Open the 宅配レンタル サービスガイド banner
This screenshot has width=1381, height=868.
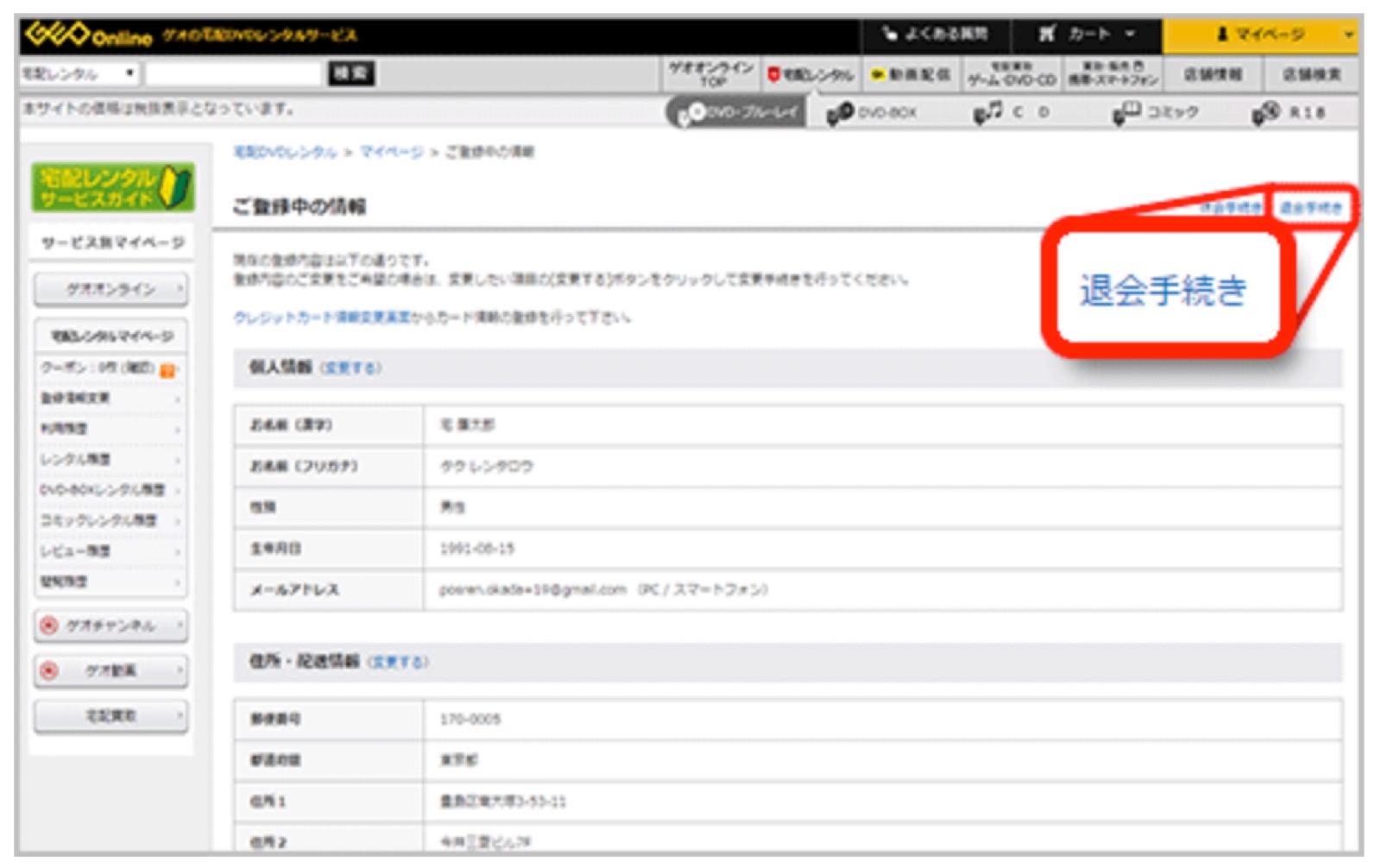113,187
